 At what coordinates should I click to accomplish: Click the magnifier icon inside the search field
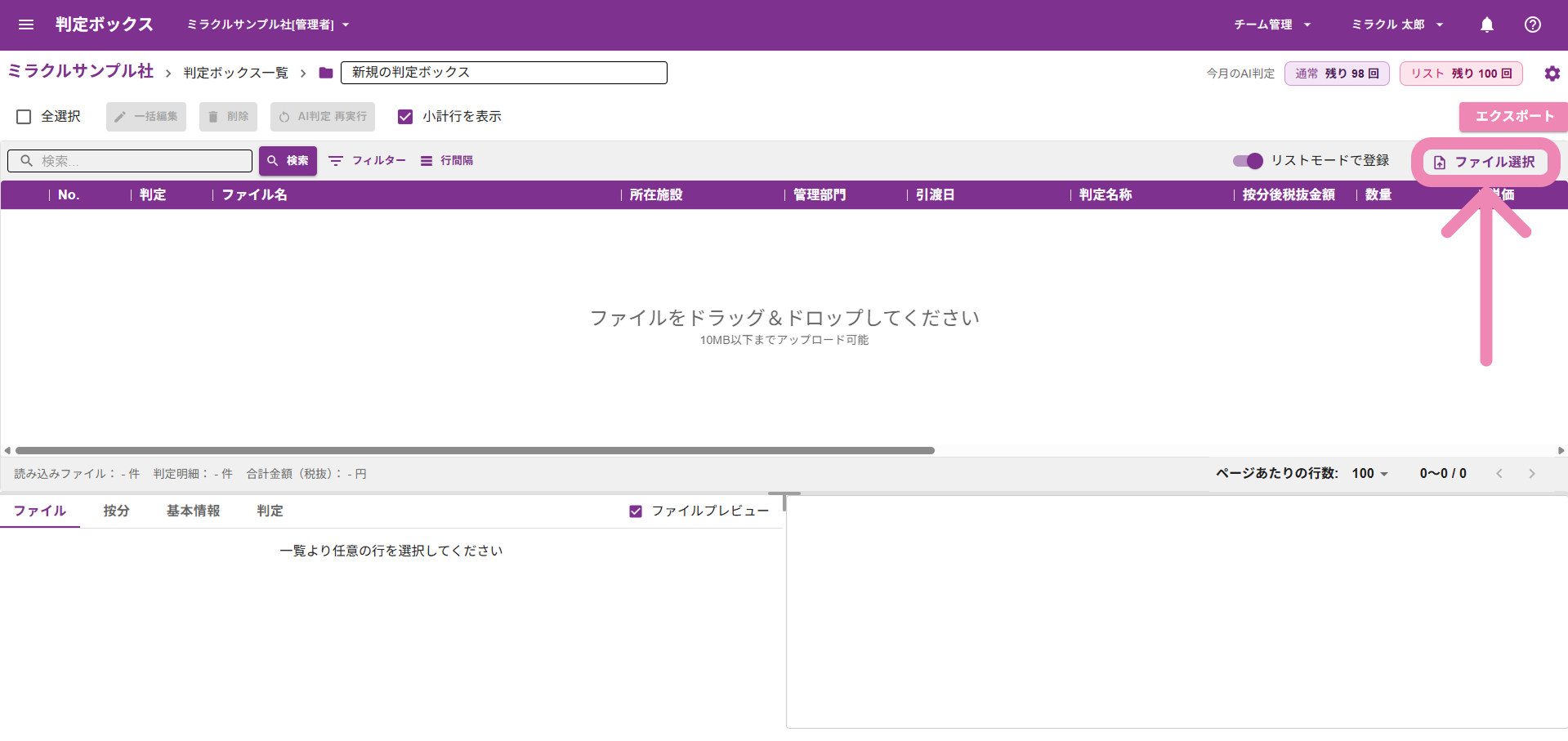click(27, 161)
